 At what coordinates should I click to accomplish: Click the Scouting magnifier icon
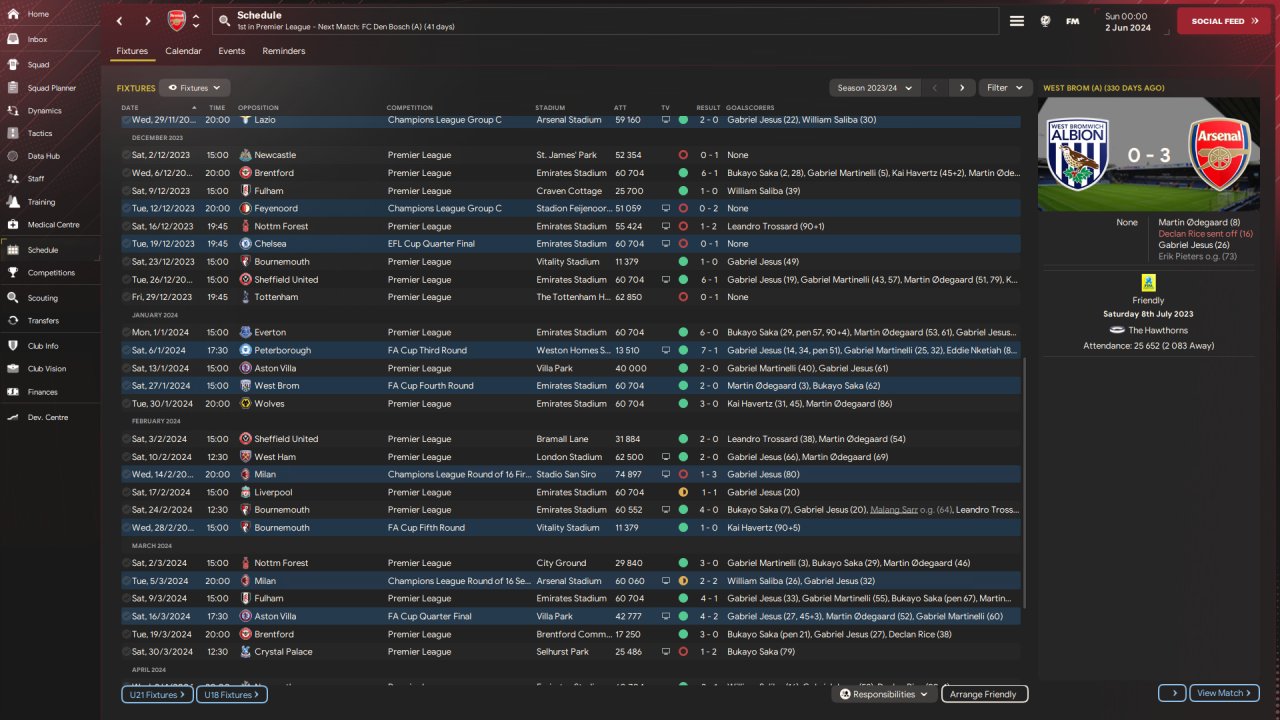click(x=14, y=298)
